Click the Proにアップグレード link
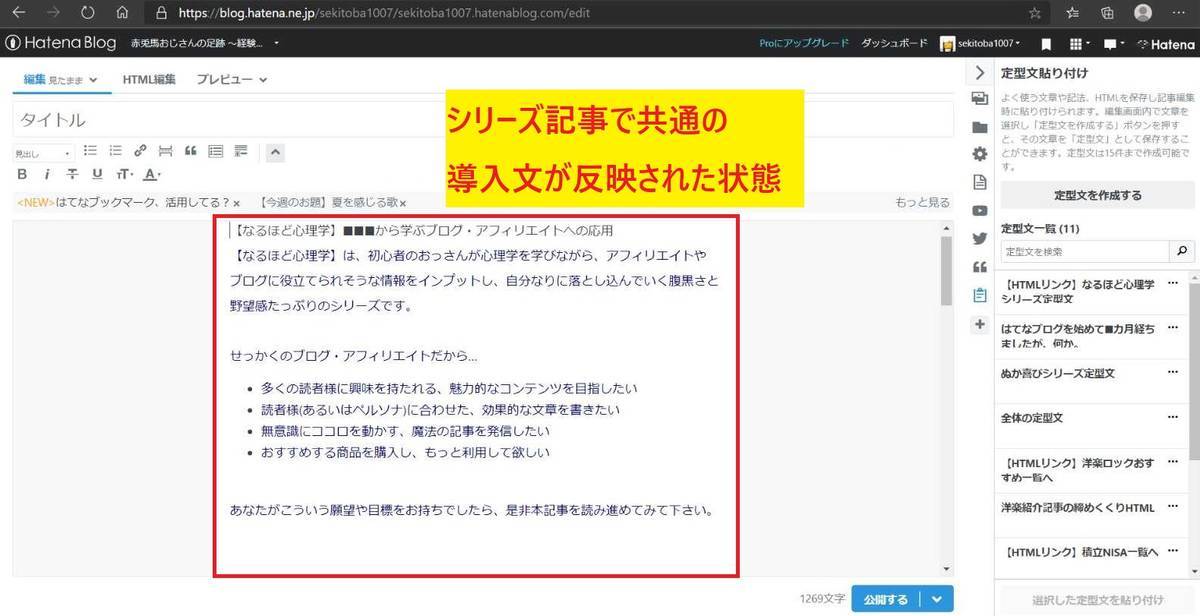This screenshot has width=1200, height=616. [x=804, y=44]
